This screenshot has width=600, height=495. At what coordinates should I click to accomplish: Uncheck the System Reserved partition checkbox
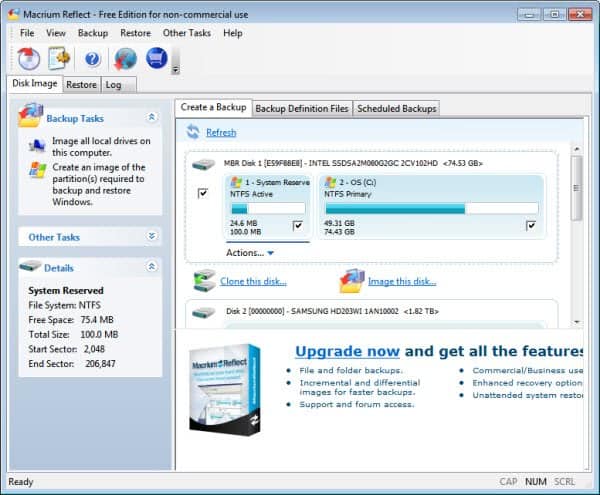pos(297,226)
